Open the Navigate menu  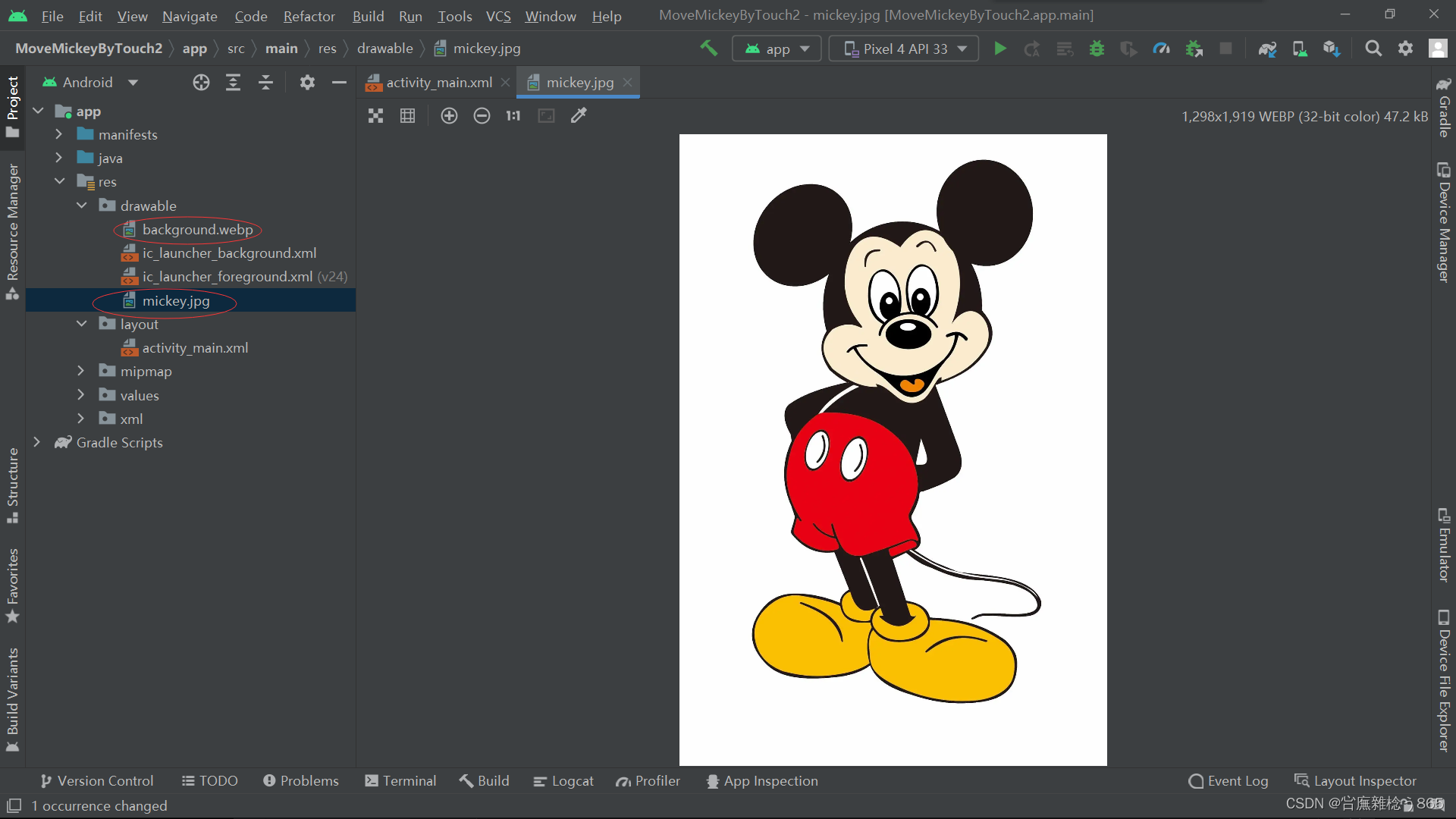pyautogui.click(x=190, y=16)
